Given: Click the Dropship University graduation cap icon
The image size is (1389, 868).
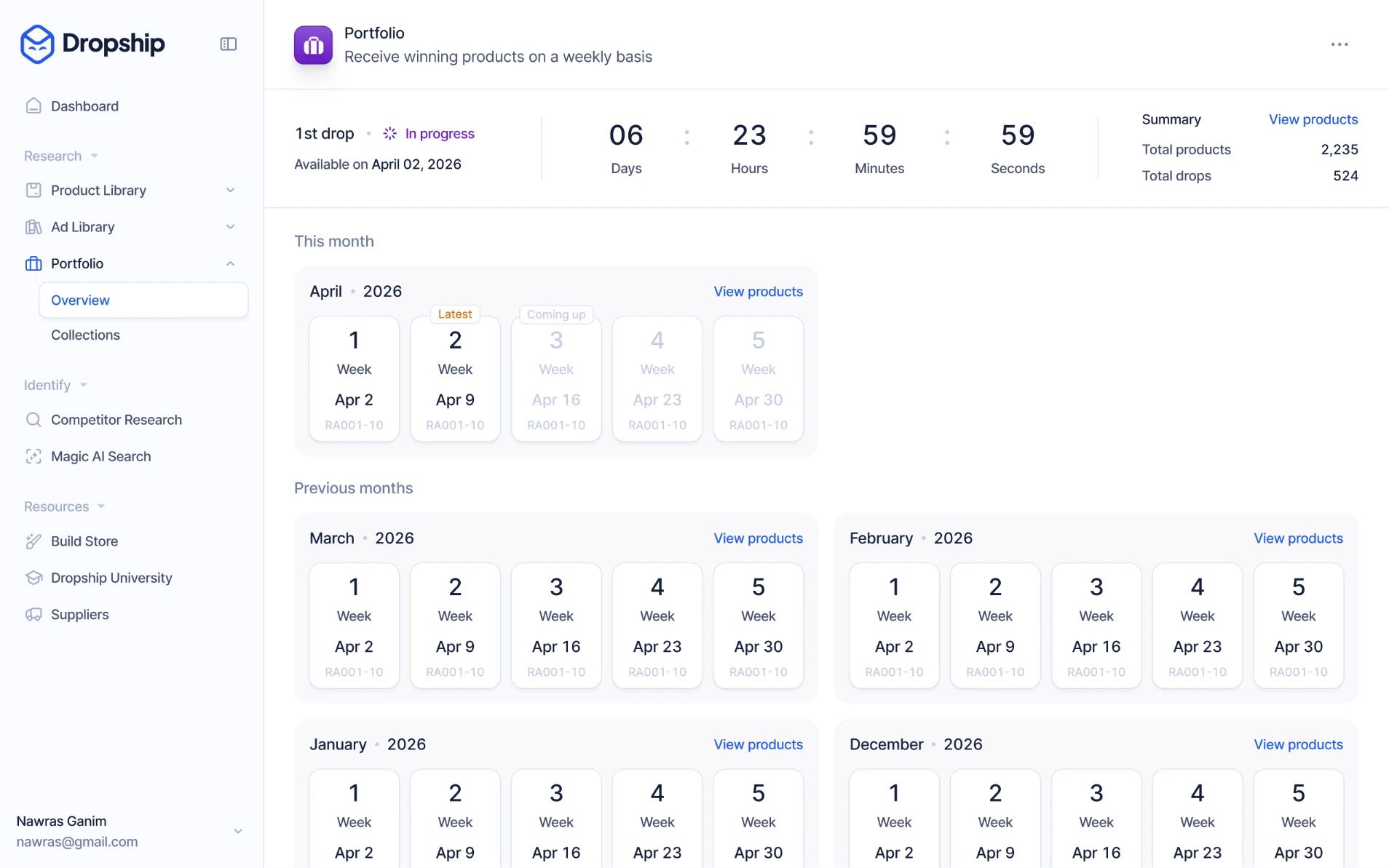Looking at the screenshot, I should (33, 578).
